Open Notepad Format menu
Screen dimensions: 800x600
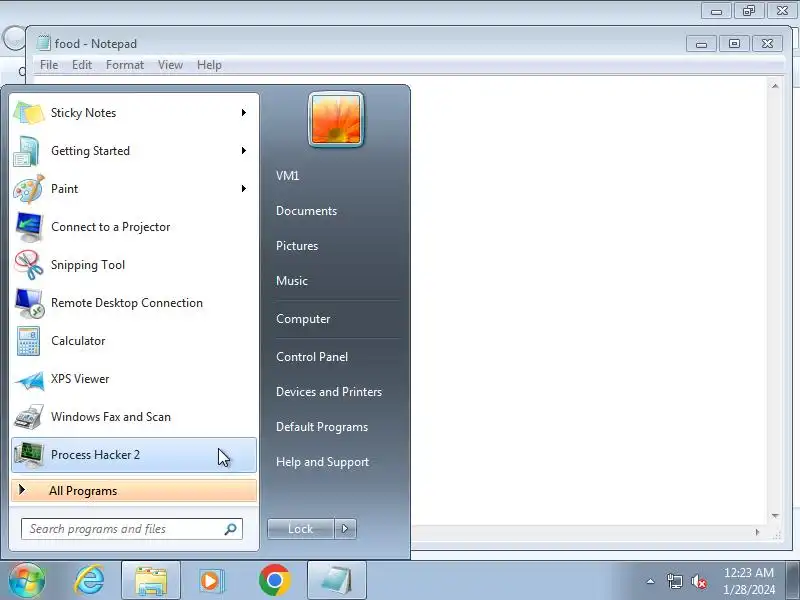pyautogui.click(x=125, y=65)
